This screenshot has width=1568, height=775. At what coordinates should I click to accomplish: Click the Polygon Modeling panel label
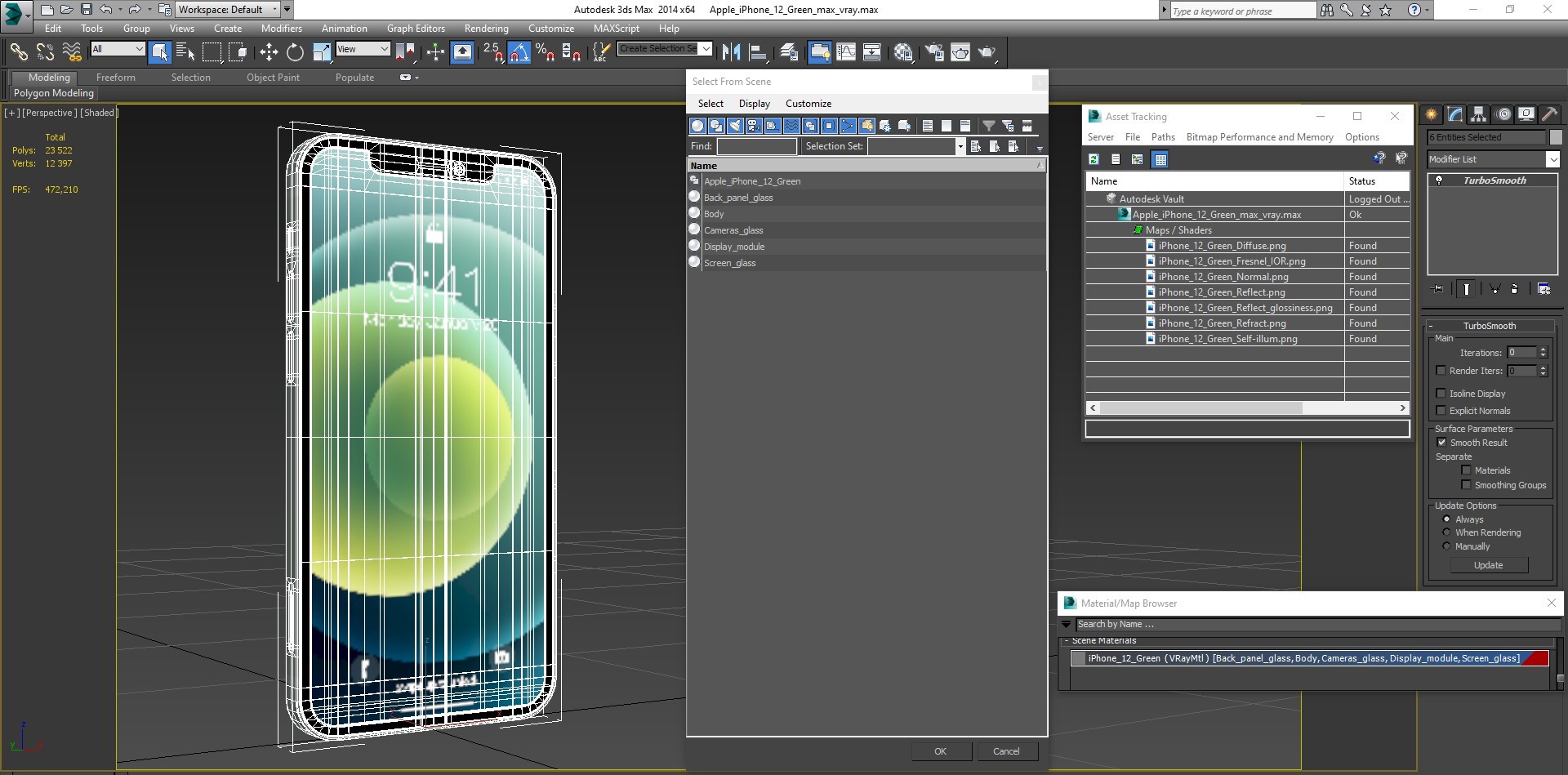tap(54, 93)
